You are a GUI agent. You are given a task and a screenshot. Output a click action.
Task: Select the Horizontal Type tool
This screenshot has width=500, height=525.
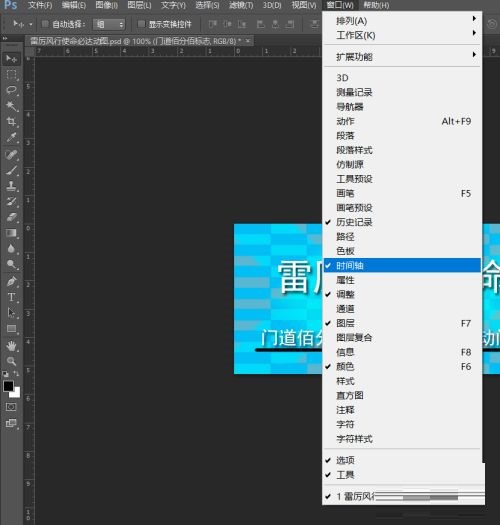[x=11, y=297]
